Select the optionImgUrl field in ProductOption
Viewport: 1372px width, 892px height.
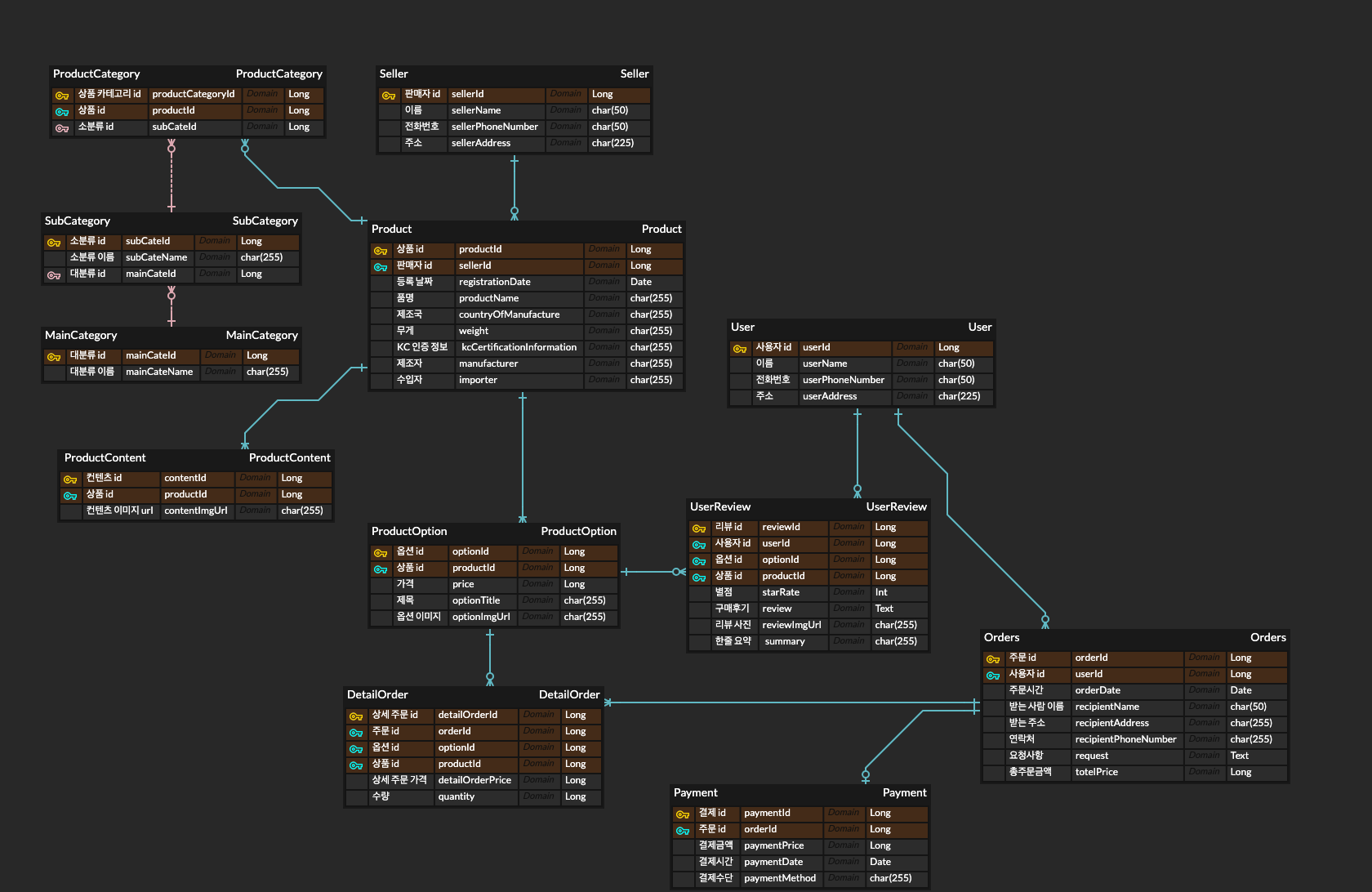481,617
